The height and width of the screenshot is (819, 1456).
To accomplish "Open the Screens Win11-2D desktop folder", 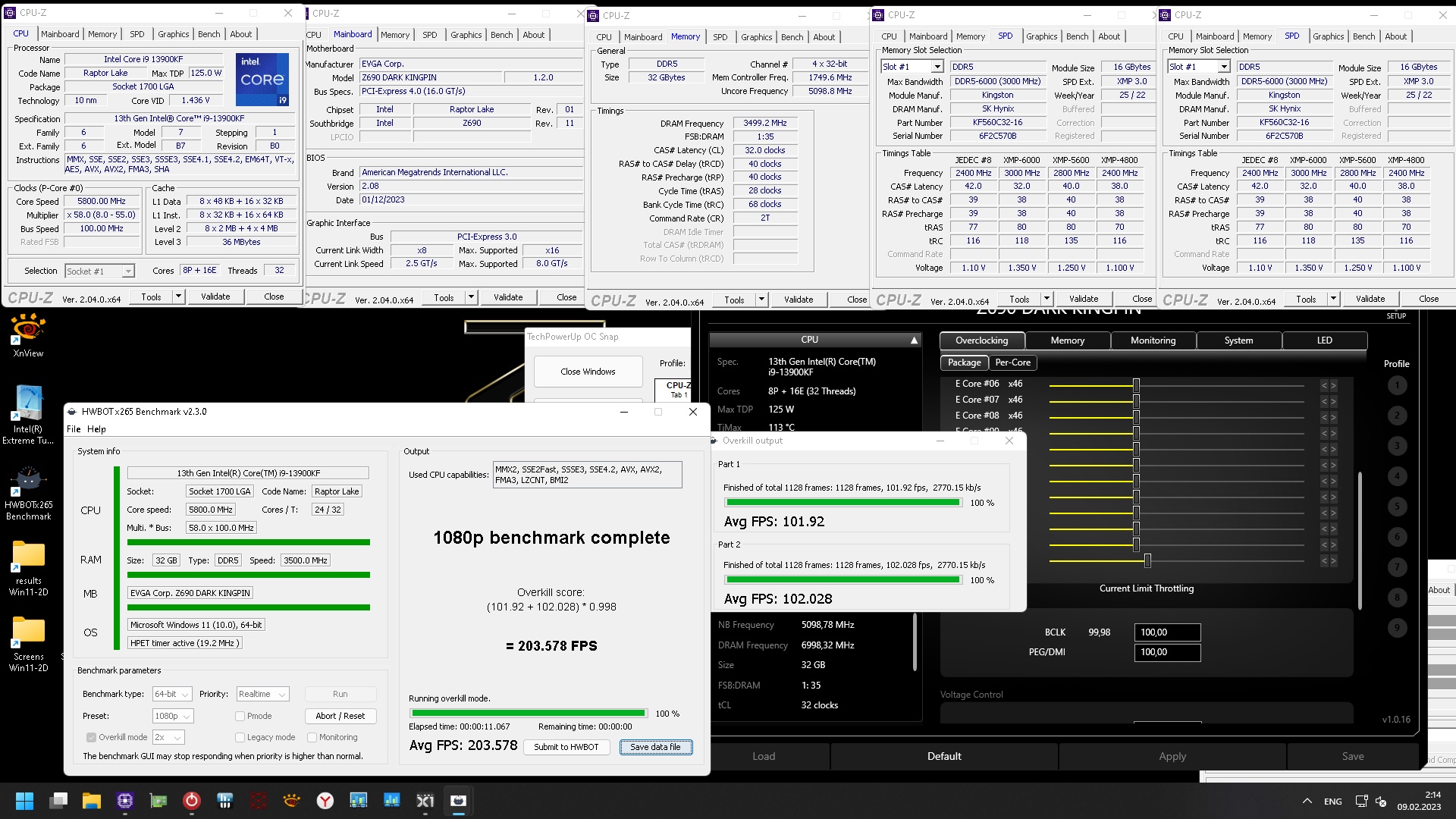I will tap(28, 643).
